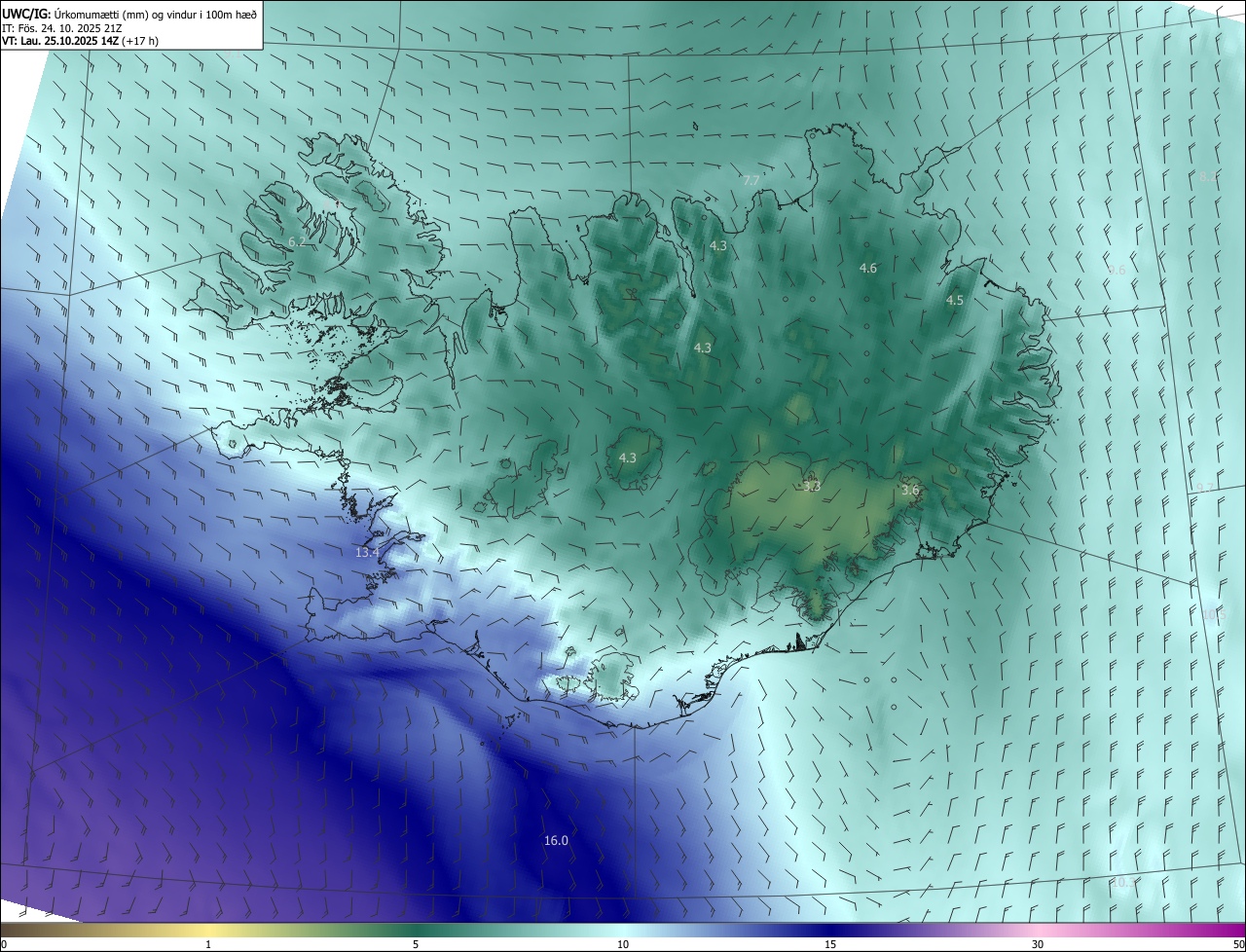Click the 13.4 value on the map
The width and height of the screenshot is (1246, 952).
pyautogui.click(x=367, y=552)
